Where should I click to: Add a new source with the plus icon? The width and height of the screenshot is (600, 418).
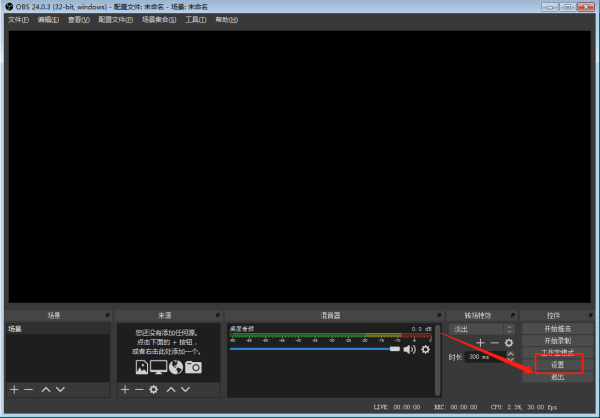click(125, 390)
